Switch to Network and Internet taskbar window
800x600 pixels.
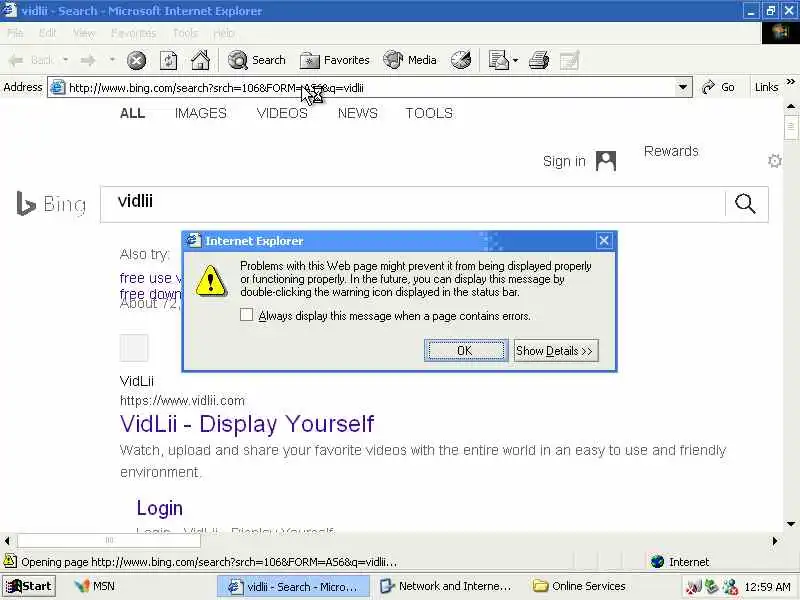[446, 586]
